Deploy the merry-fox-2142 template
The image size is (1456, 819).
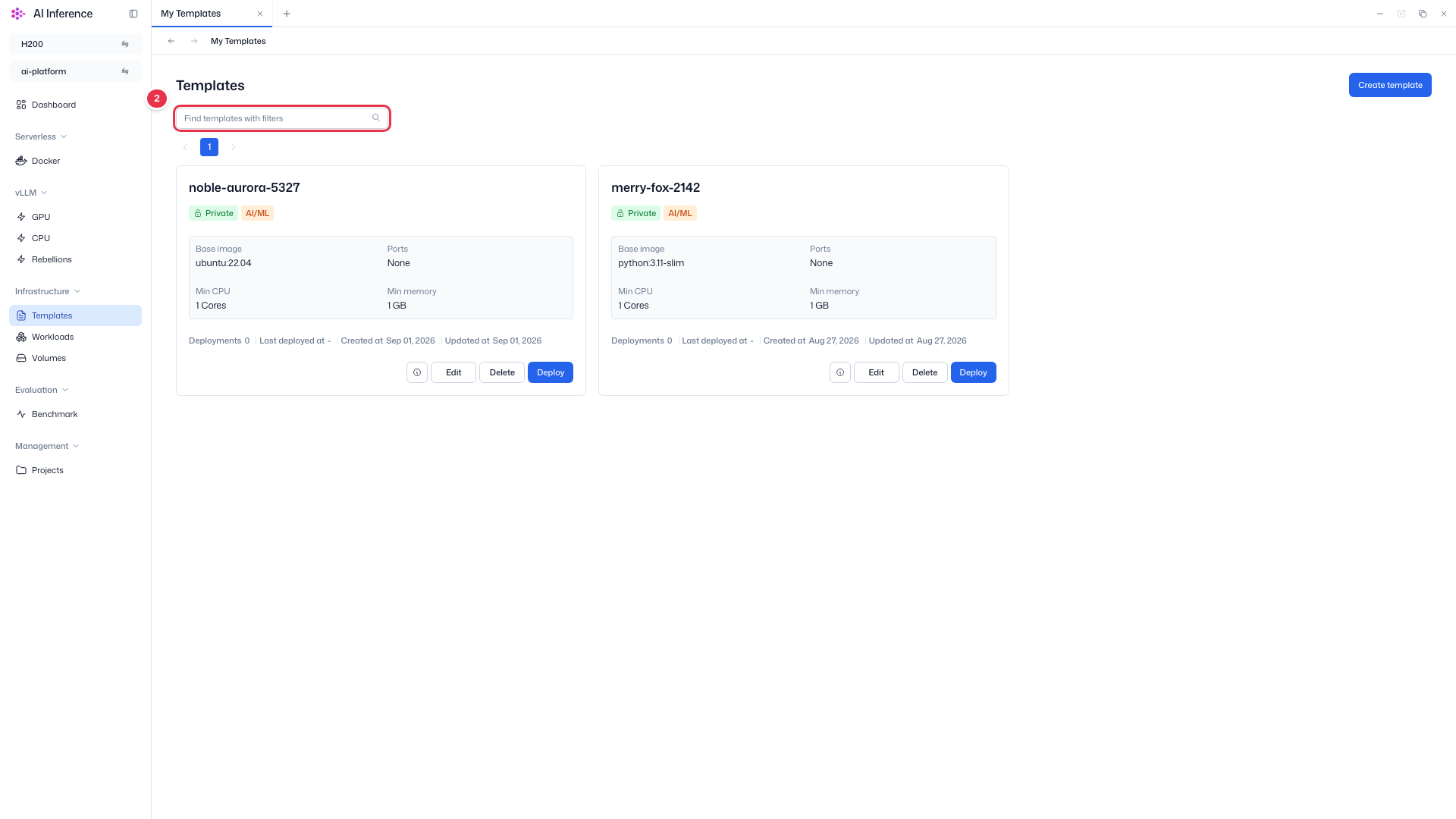pos(974,372)
